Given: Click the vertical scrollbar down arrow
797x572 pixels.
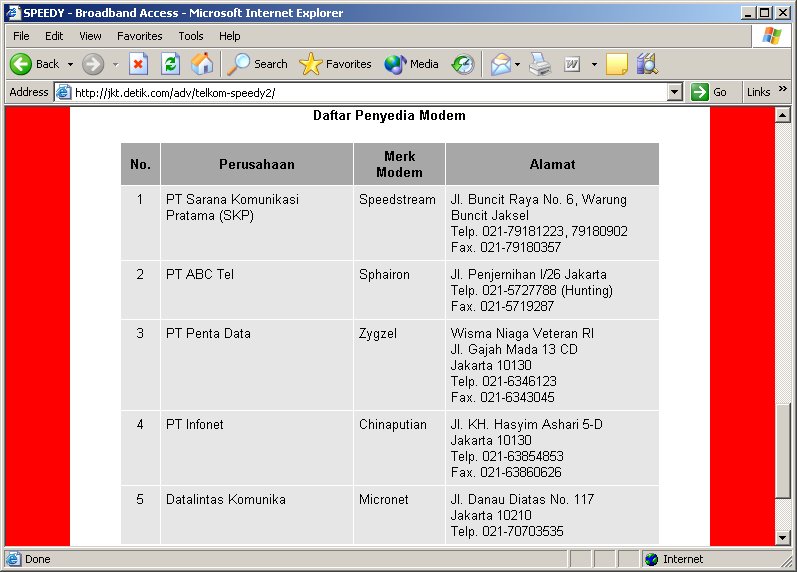Looking at the screenshot, I should point(783,538).
